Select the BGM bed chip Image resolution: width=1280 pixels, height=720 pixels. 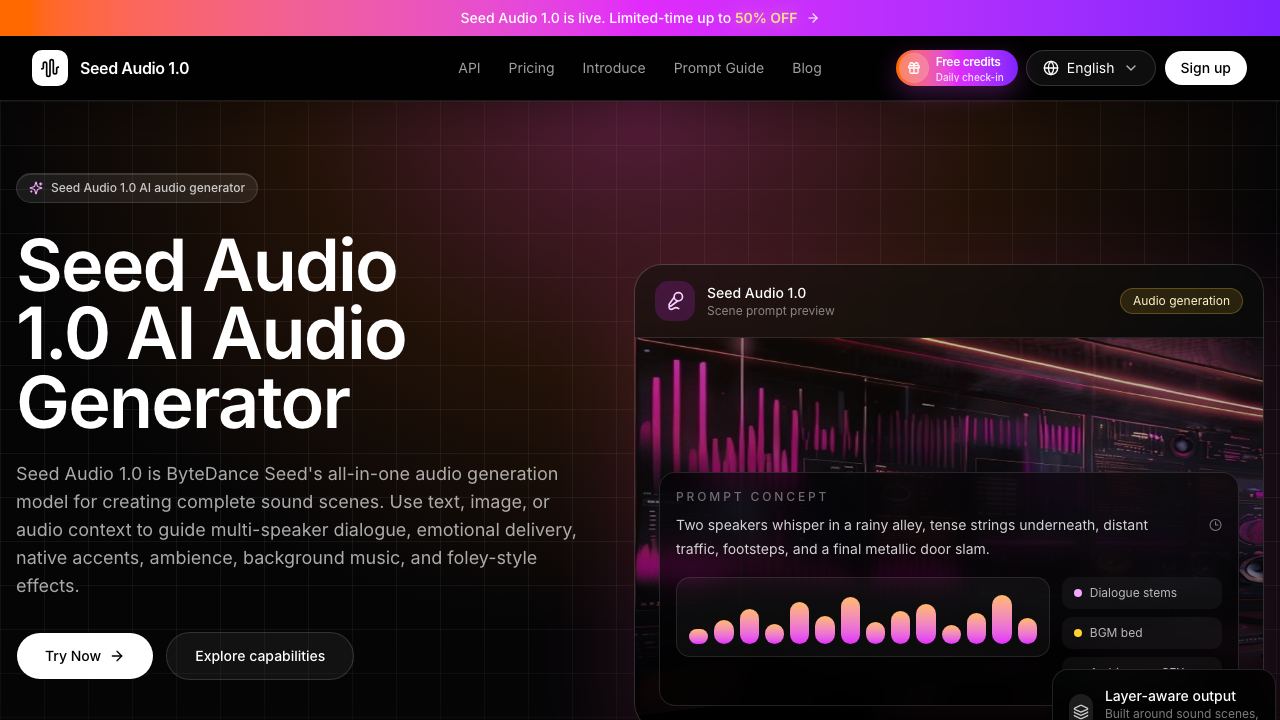(x=1142, y=633)
